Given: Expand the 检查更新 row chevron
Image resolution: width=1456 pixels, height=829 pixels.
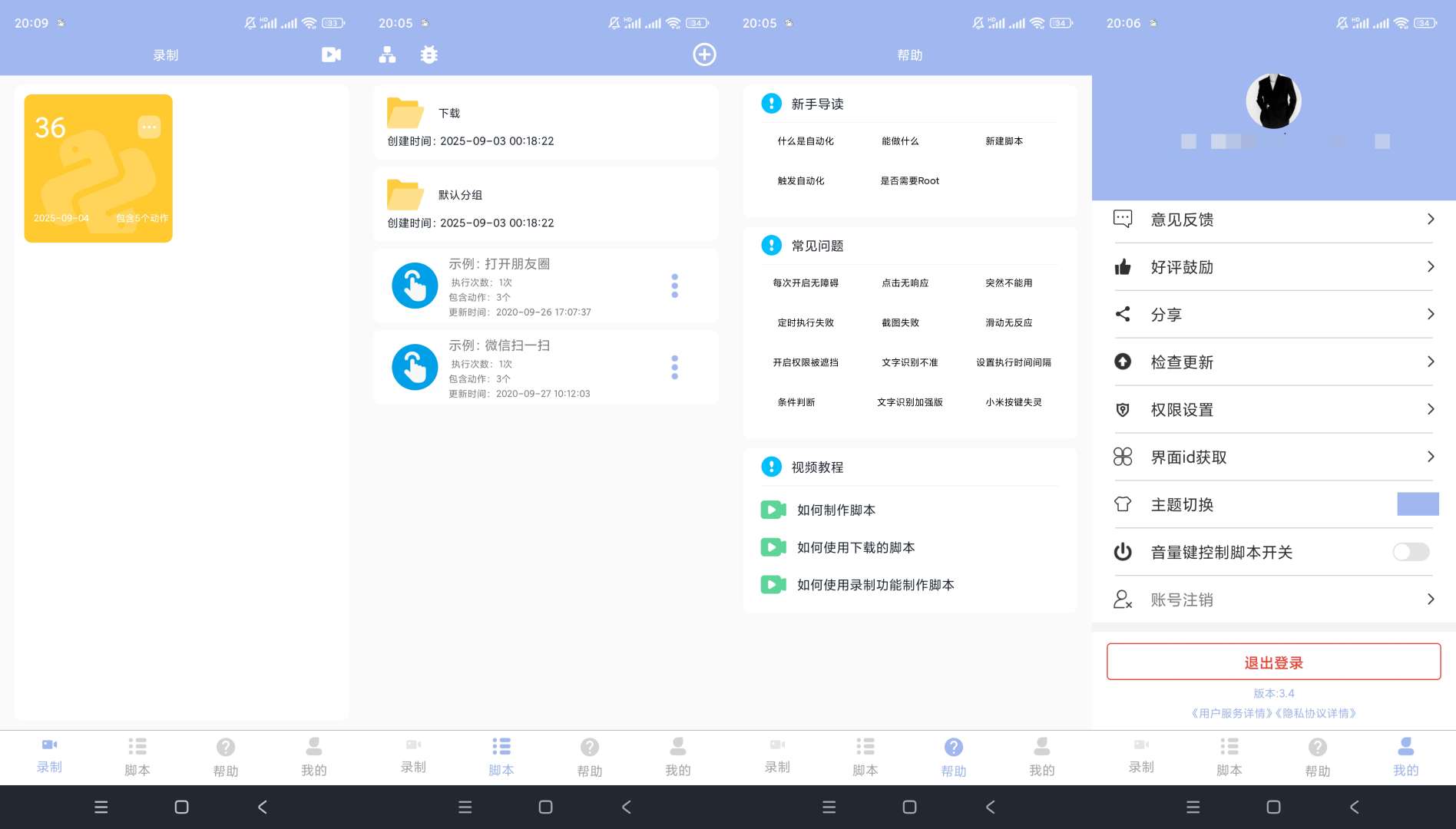Looking at the screenshot, I should click(x=1431, y=362).
